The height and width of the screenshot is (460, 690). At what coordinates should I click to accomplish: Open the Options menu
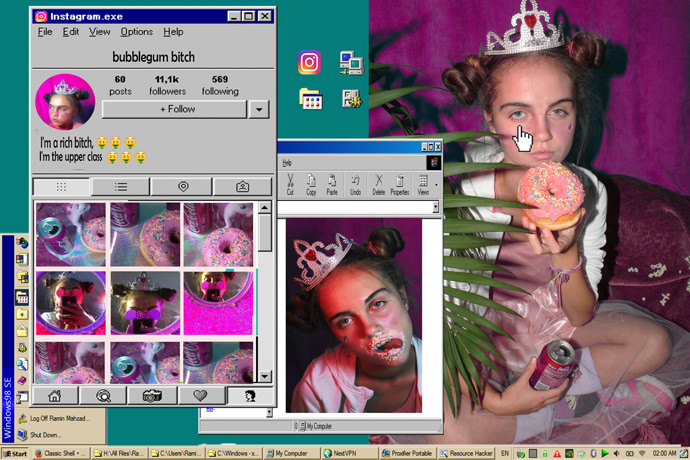pos(137,32)
